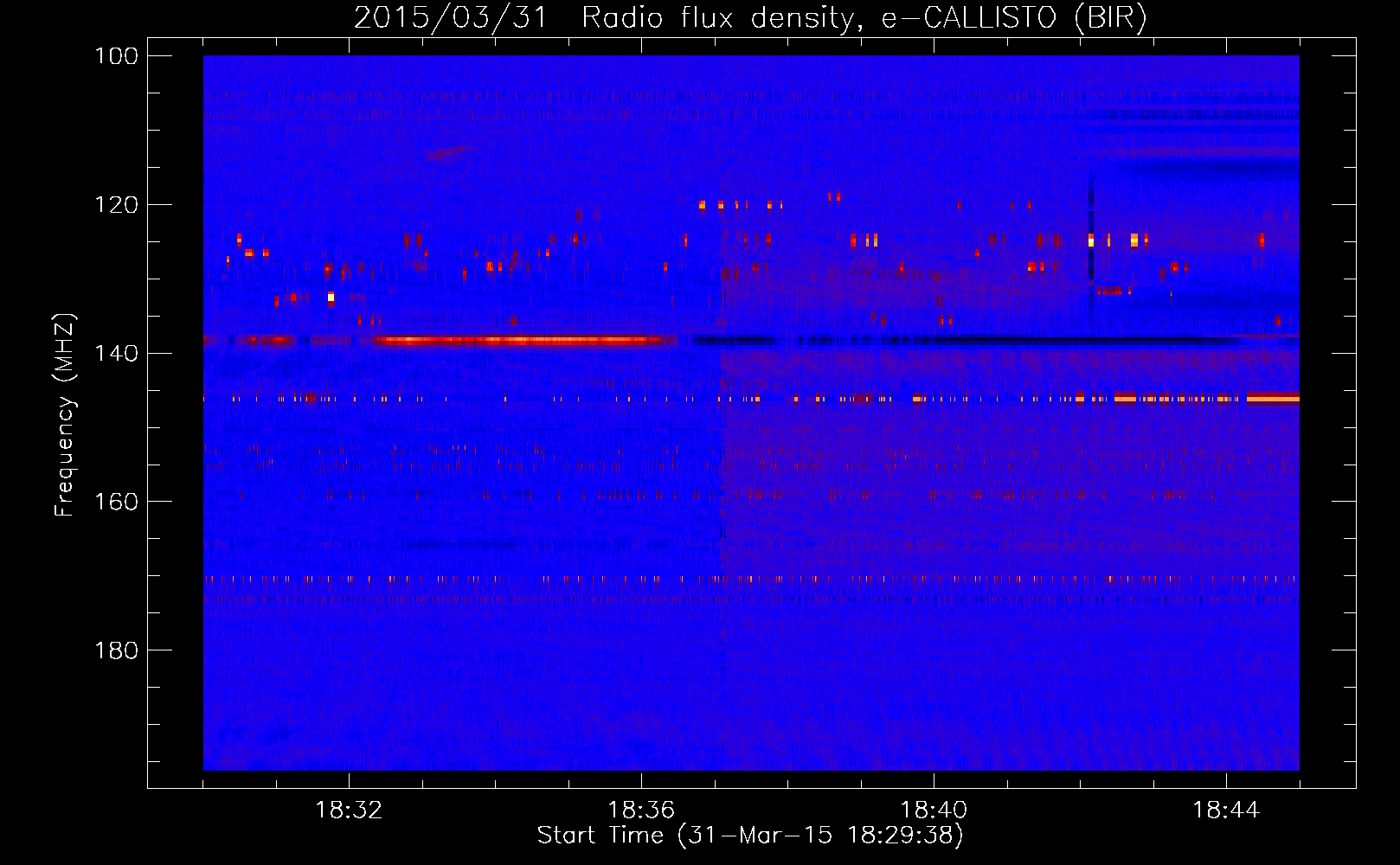Click the 18:44 time tick label
Viewport: 1400px width, 865px height.
click(x=1226, y=811)
